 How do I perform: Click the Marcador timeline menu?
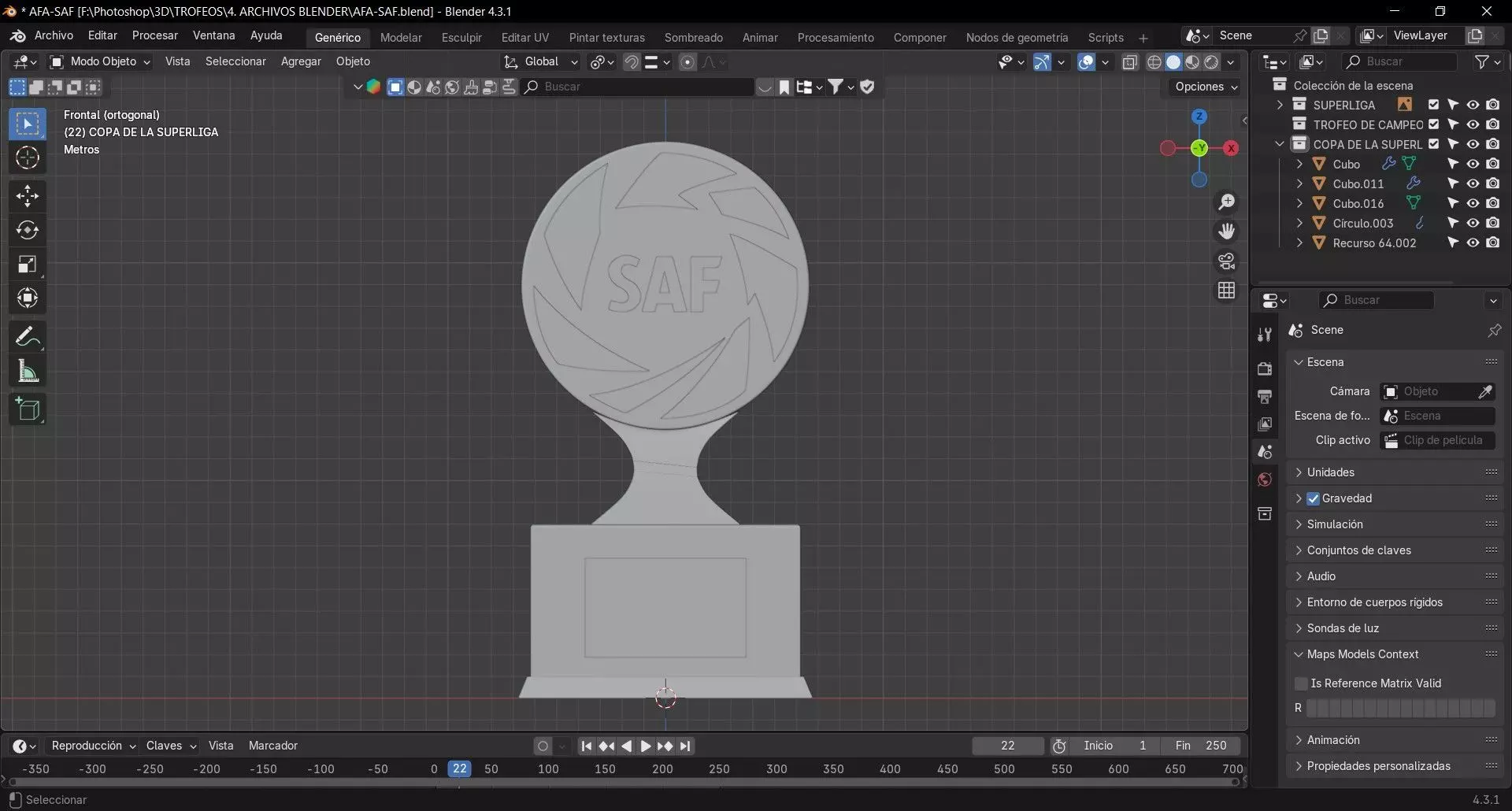(x=273, y=746)
